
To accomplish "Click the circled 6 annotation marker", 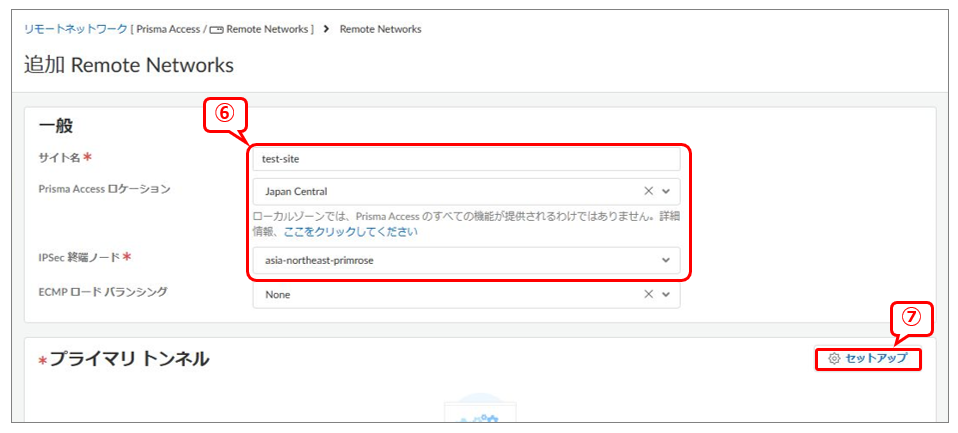I will point(225,113).
